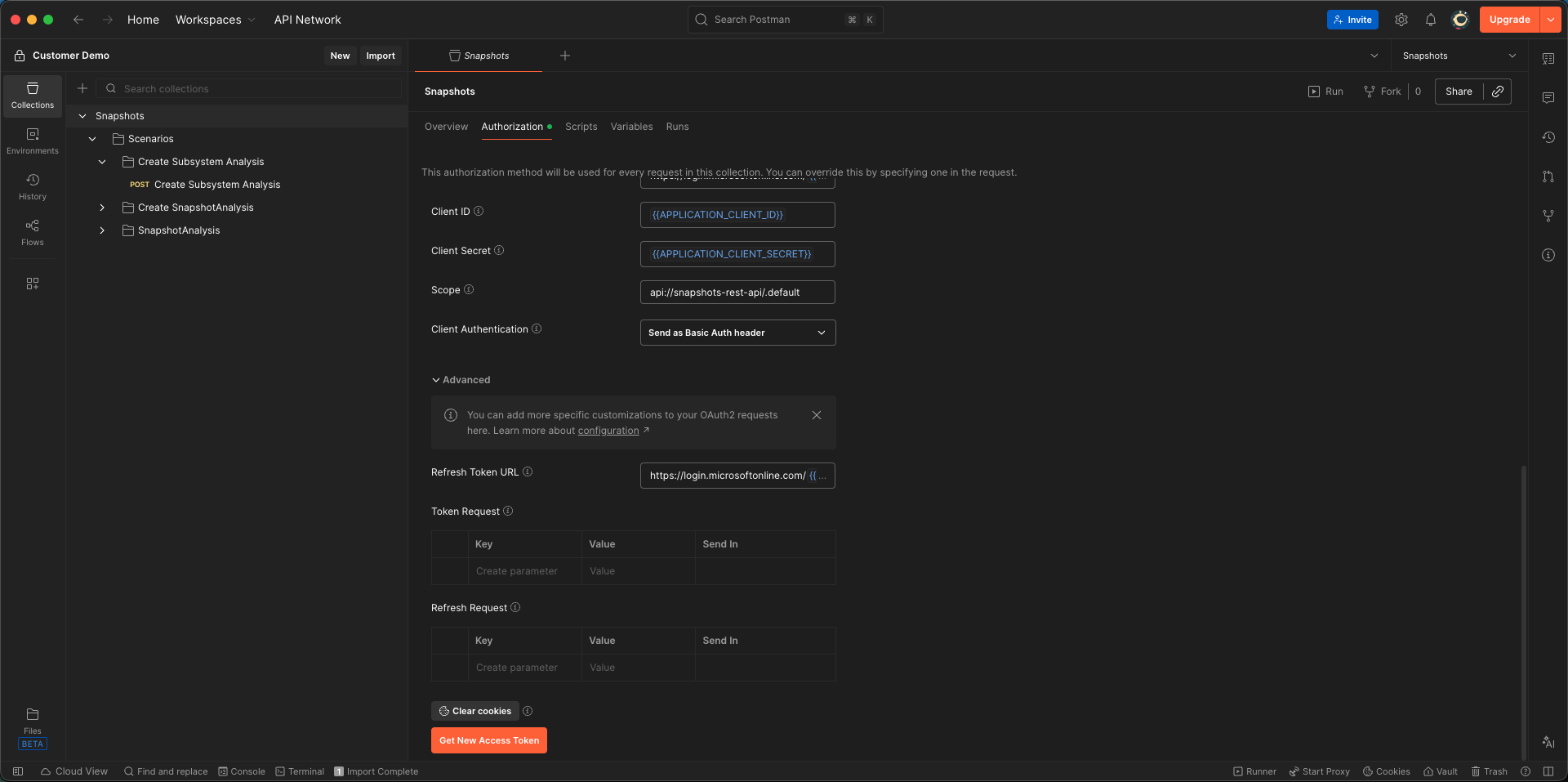Open the Environments panel in sidebar
The height and width of the screenshot is (782, 1568).
pos(32,141)
